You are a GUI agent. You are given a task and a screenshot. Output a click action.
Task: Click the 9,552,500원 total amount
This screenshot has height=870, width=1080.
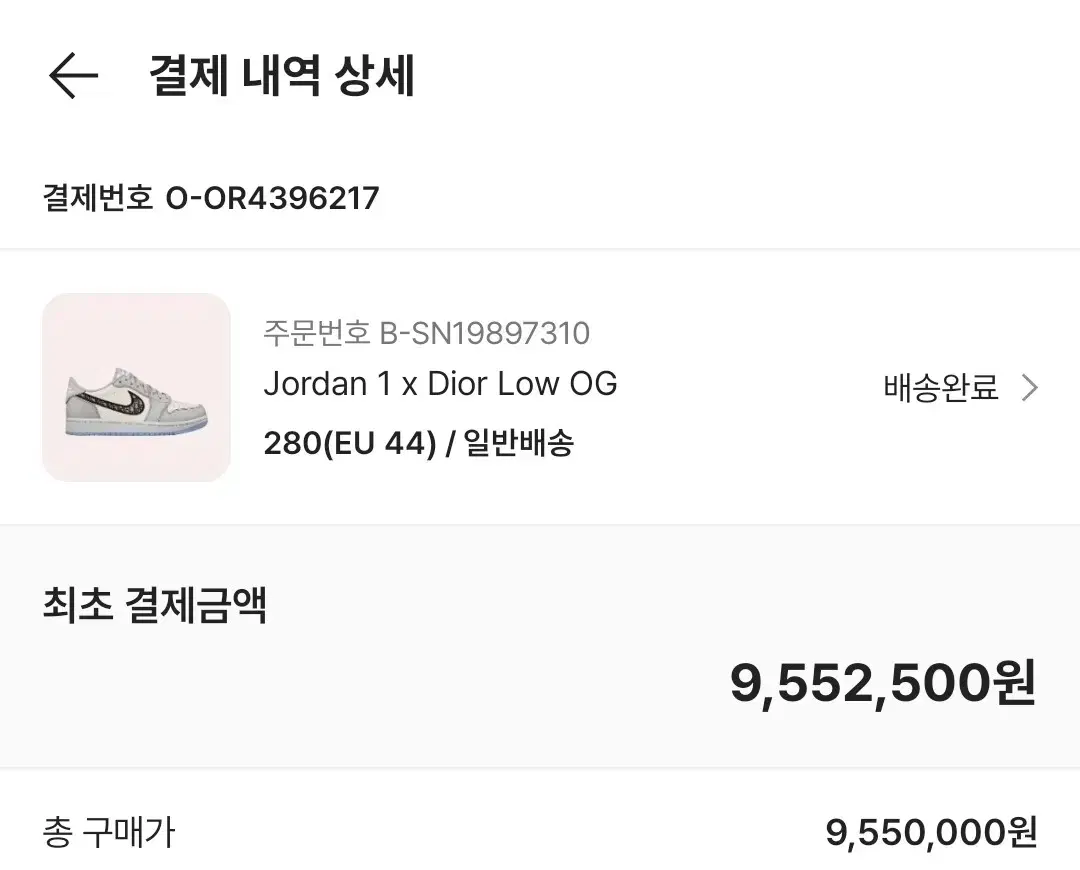[x=882, y=684]
